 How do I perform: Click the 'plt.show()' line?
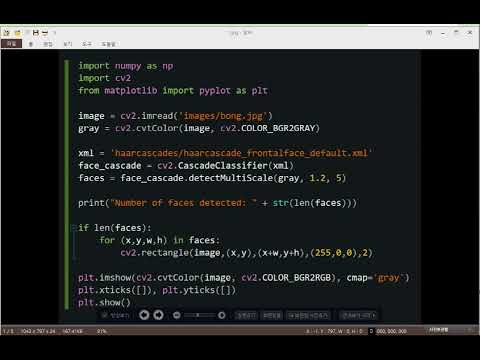point(104,303)
